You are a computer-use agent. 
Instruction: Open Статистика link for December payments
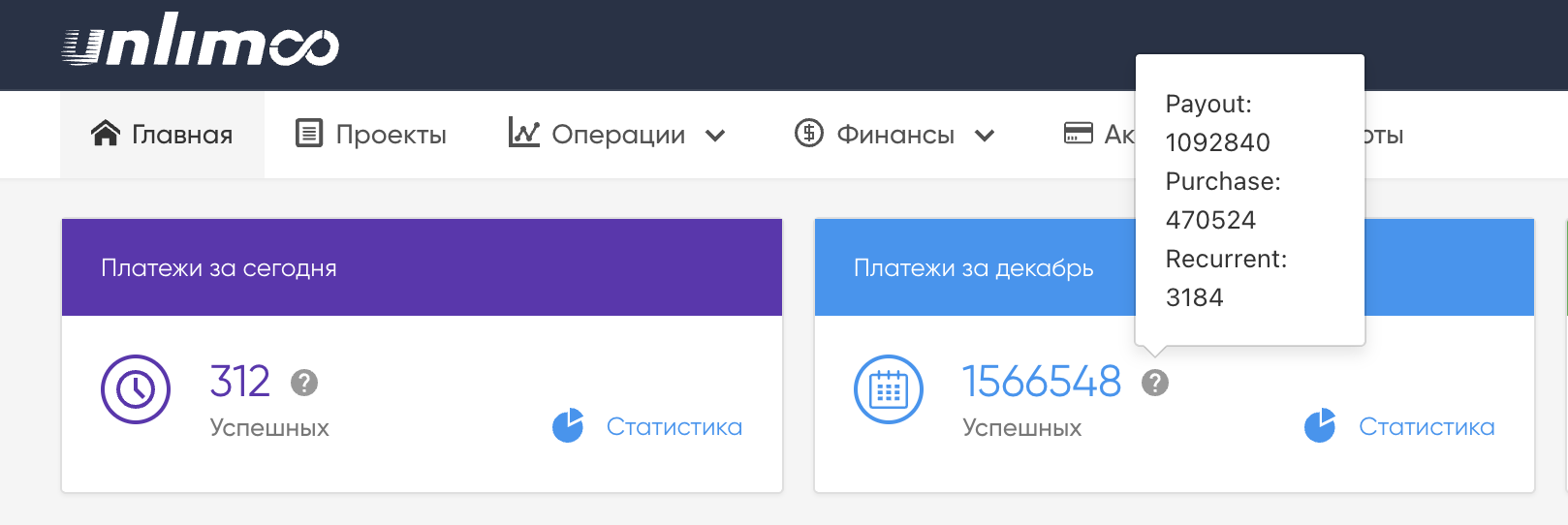pyautogui.click(x=1426, y=427)
